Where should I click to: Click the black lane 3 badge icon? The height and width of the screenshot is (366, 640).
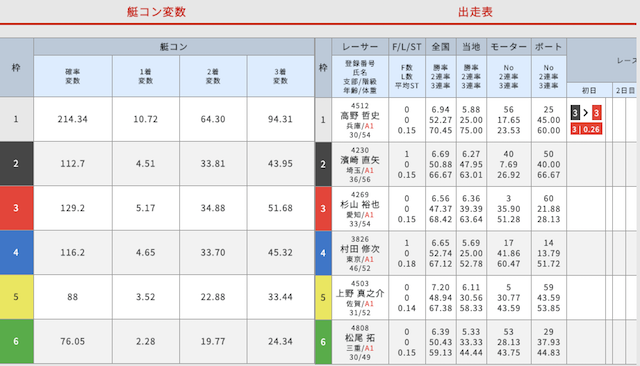(x=575, y=113)
